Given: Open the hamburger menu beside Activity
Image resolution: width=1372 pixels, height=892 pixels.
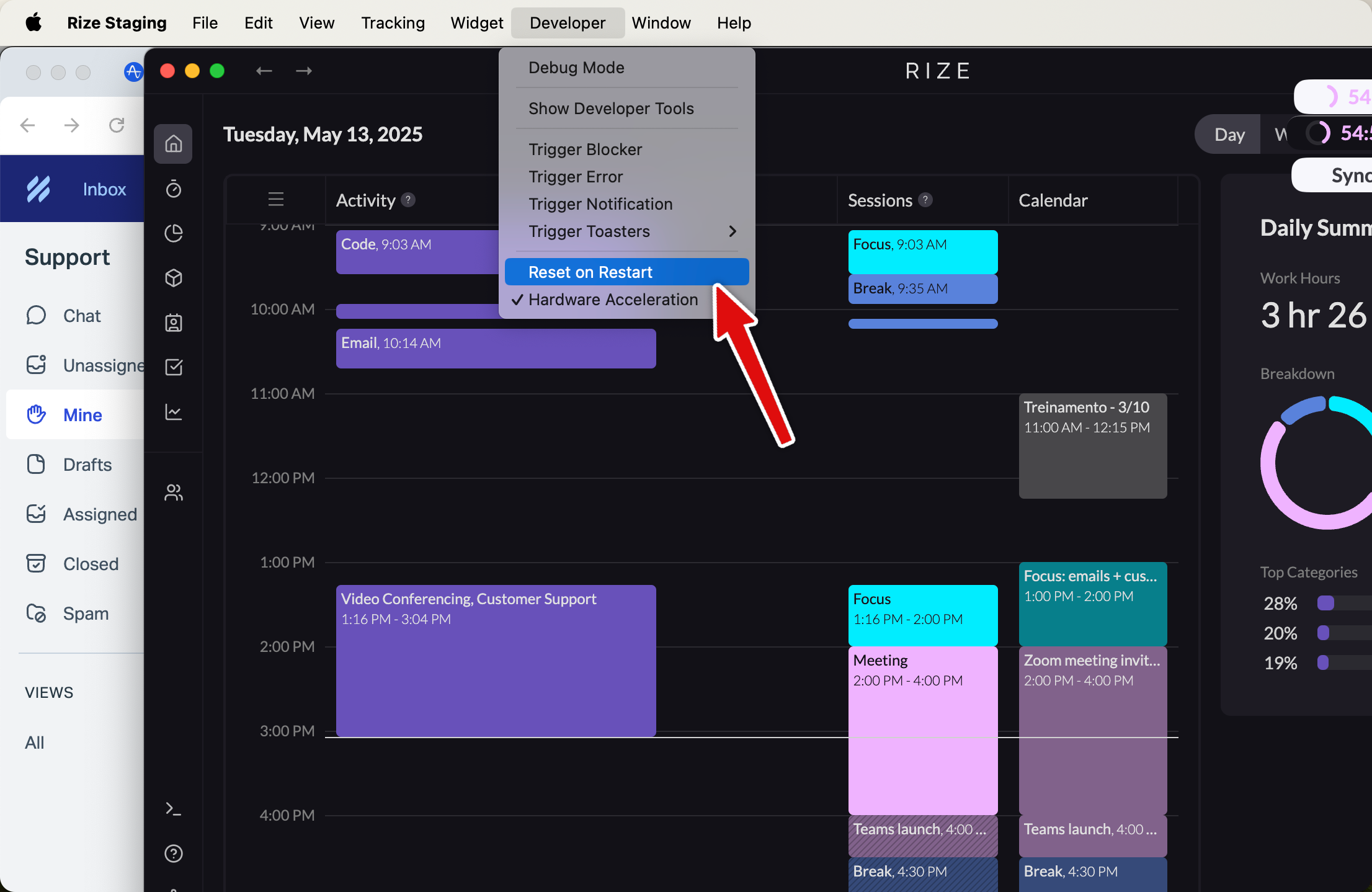Looking at the screenshot, I should [x=276, y=200].
